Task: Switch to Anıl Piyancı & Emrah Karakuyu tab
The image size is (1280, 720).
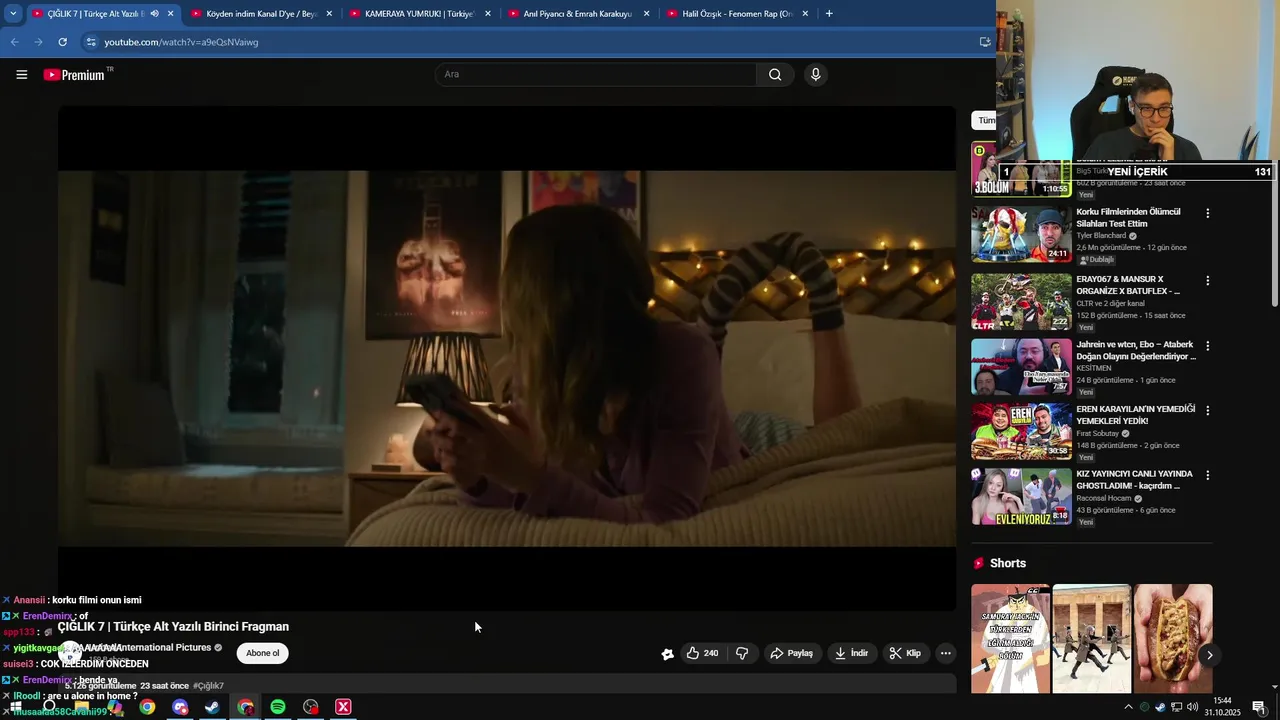Action: 577,14
